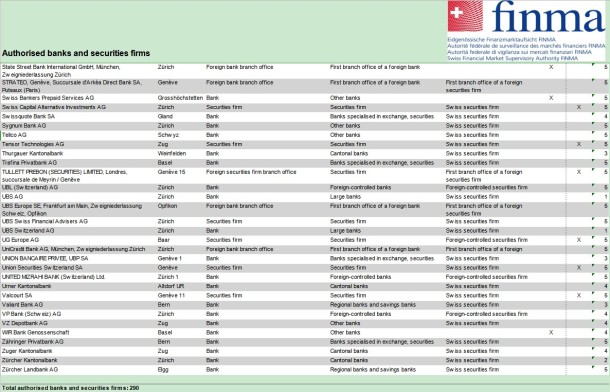The width and height of the screenshot is (610, 392).
Task: Click the X mark in WIR Bank row
Action: (x=551, y=332)
